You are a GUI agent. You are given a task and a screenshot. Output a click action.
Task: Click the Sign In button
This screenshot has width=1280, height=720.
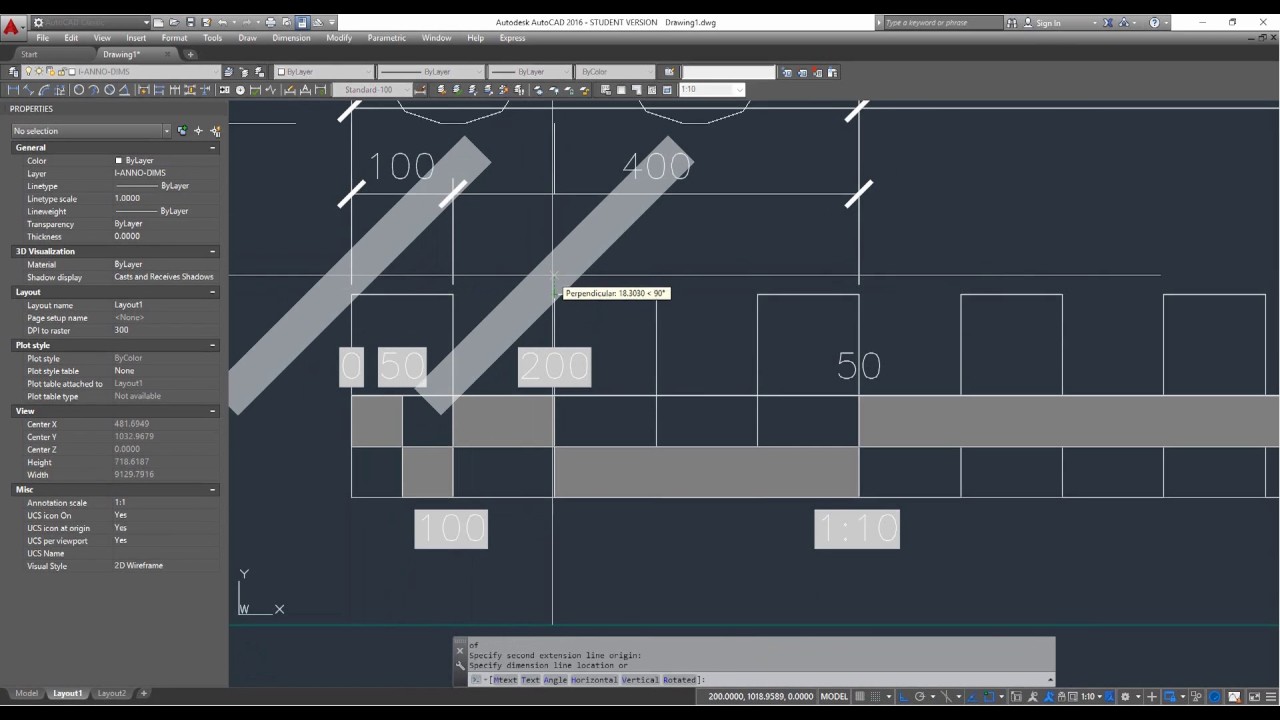point(1049,23)
